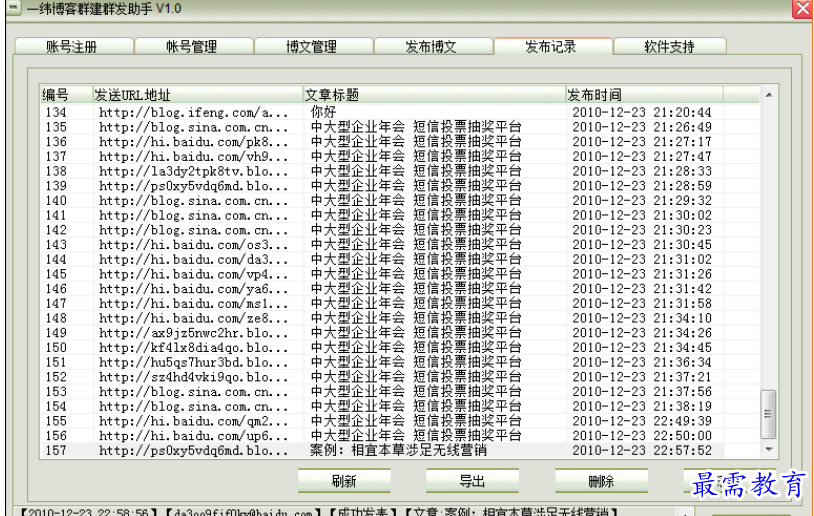This screenshot has height=516, width=814.
Task: Sort list by 文章标题 column header
Action: pos(432,95)
